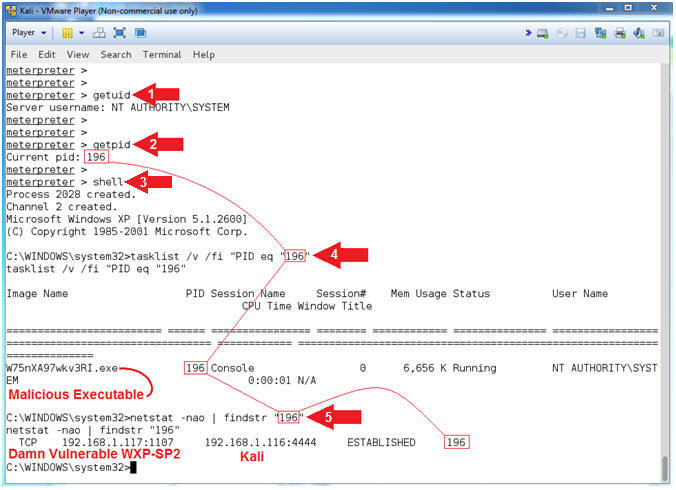Click the 'Session#' column header
676x490 pixels.
[x=341, y=293]
